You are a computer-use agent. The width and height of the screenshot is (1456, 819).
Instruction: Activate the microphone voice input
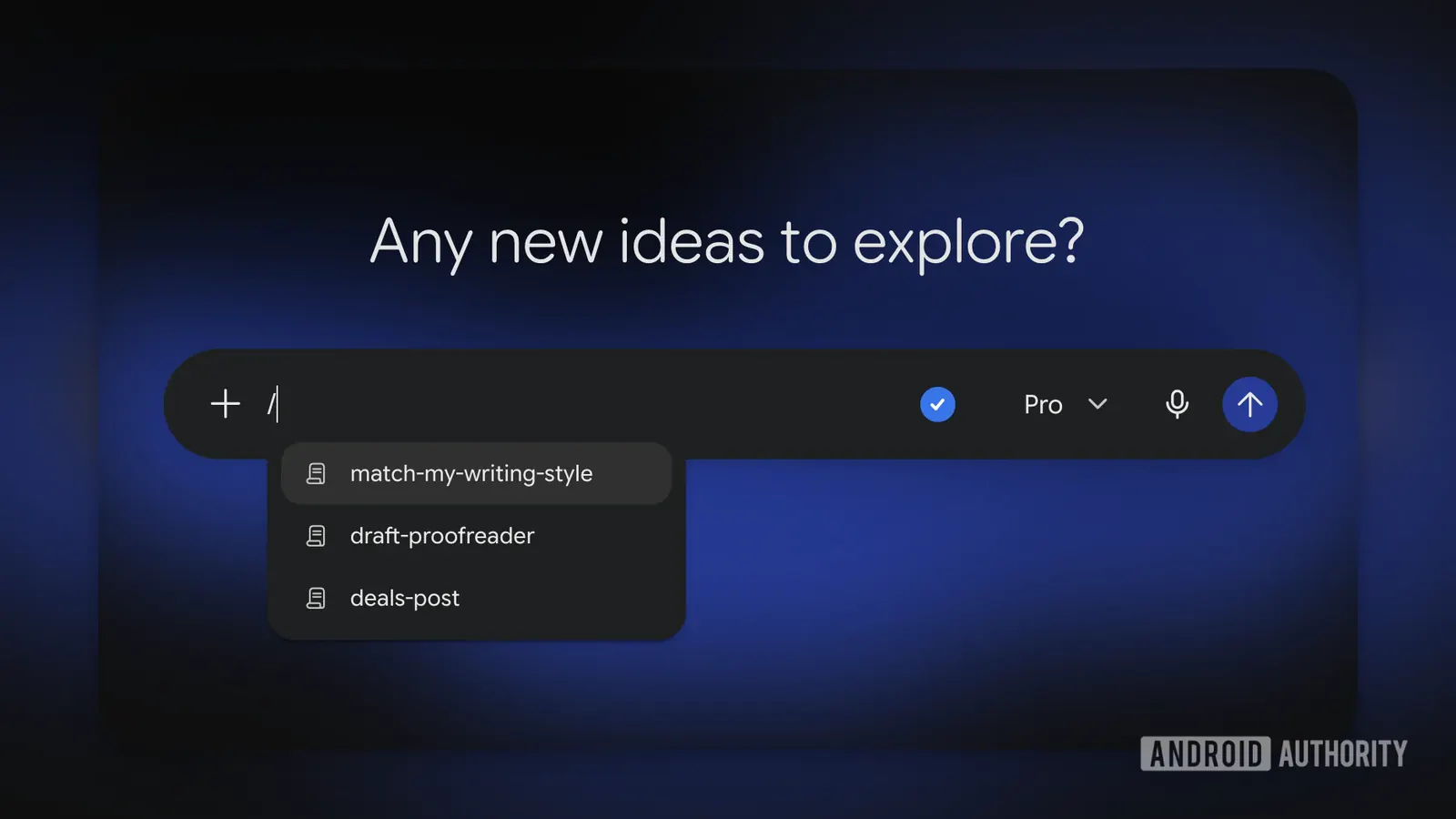(1177, 404)
